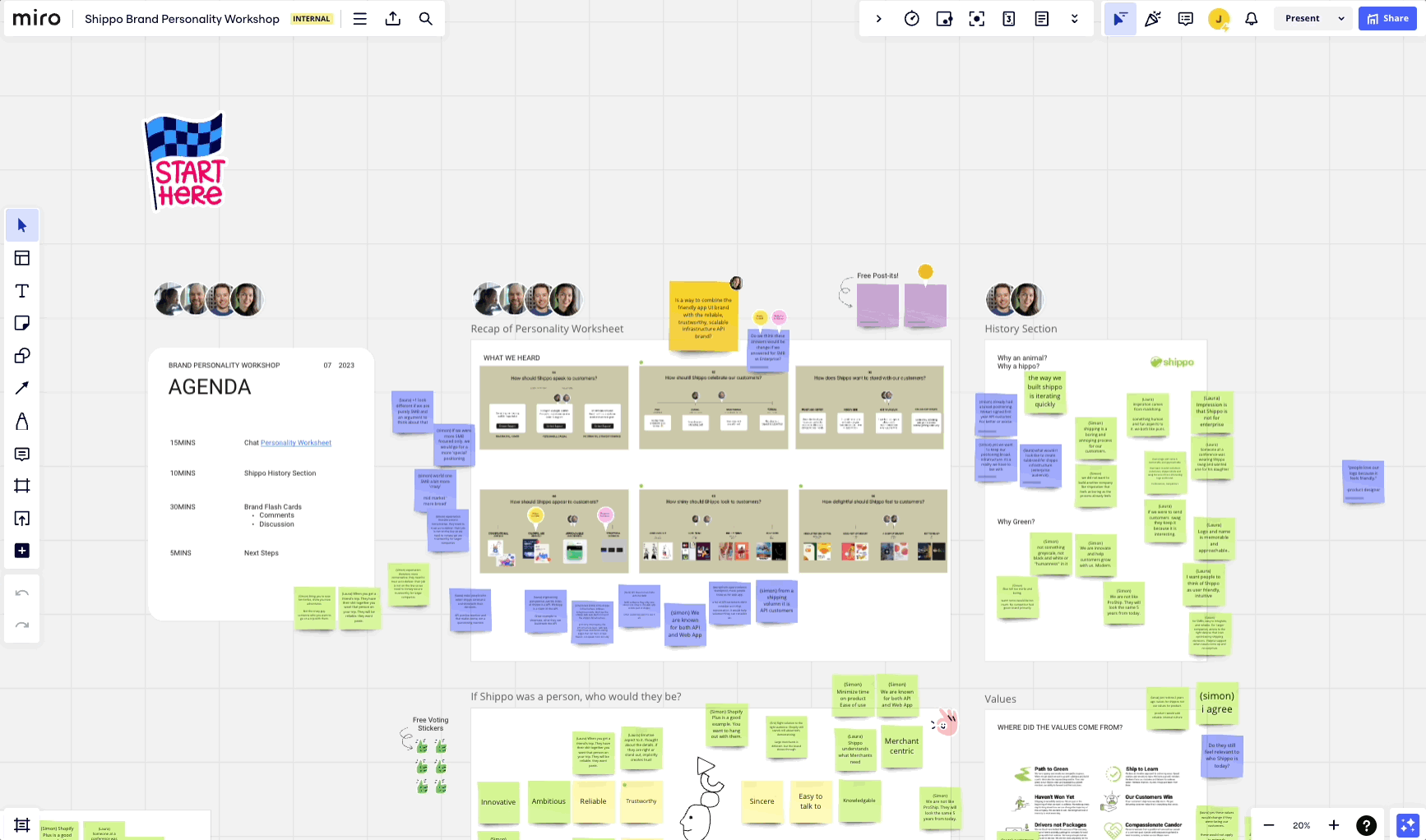Open the voting sticky tool

(944, 19)
